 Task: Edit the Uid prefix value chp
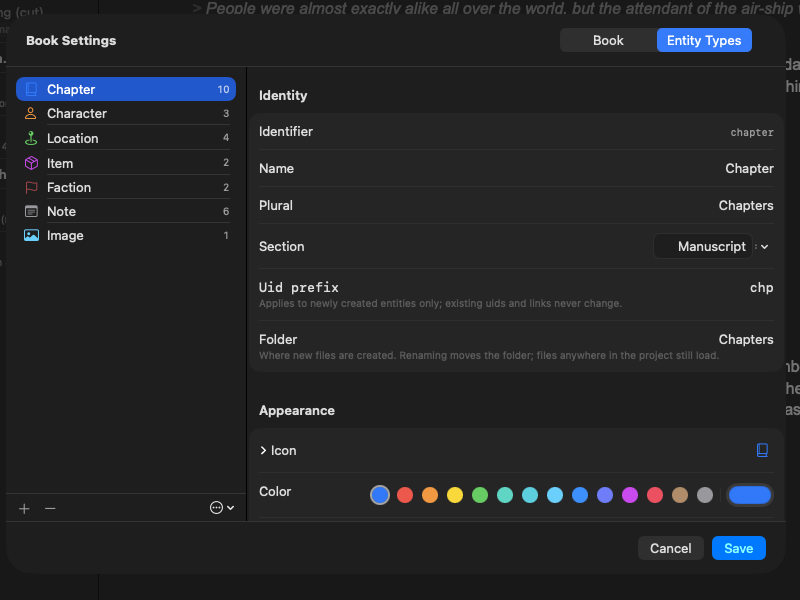761,288
